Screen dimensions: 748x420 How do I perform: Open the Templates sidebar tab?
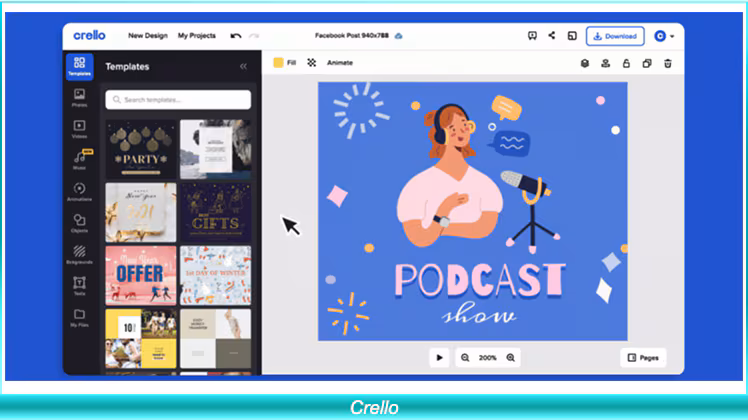click(x=79, y=66)
